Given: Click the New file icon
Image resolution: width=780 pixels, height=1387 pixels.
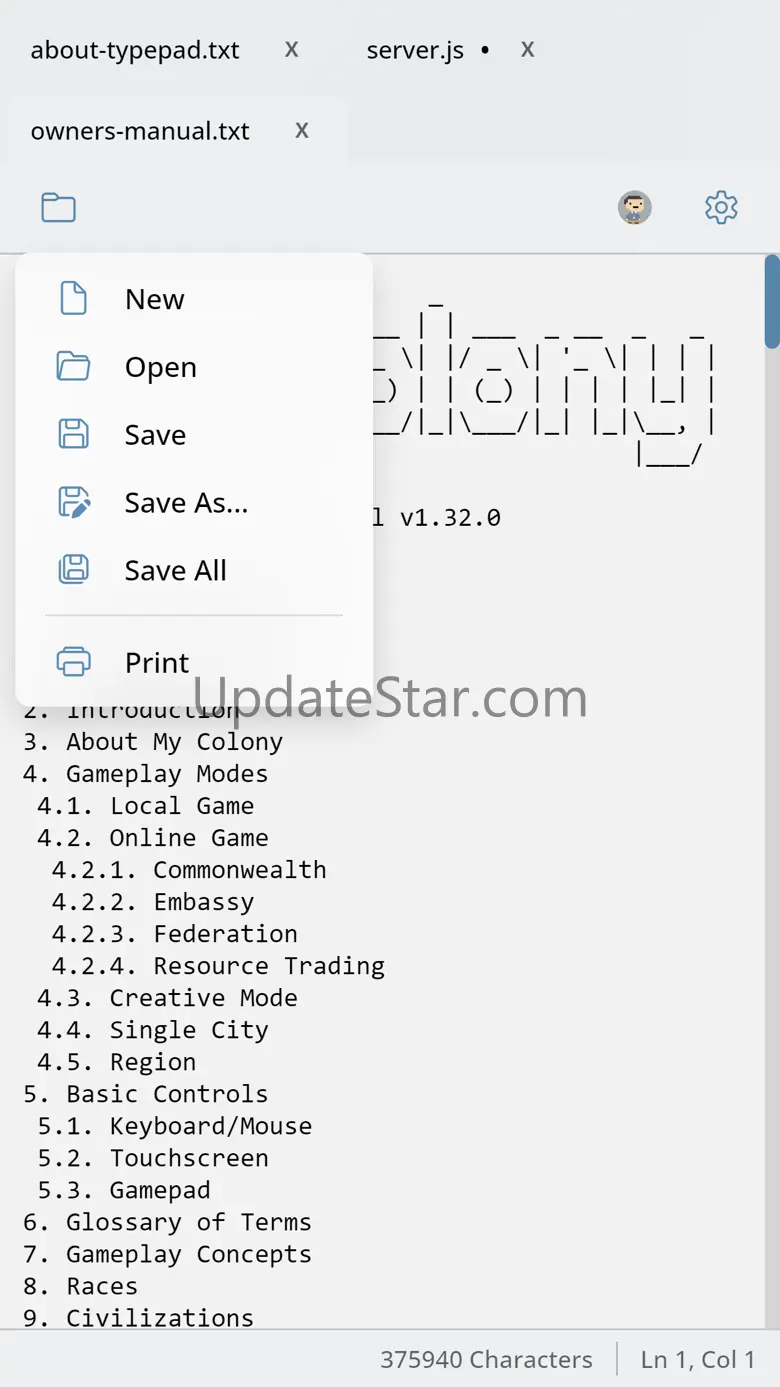Looking at the screenshot, I should pos(74,299).
